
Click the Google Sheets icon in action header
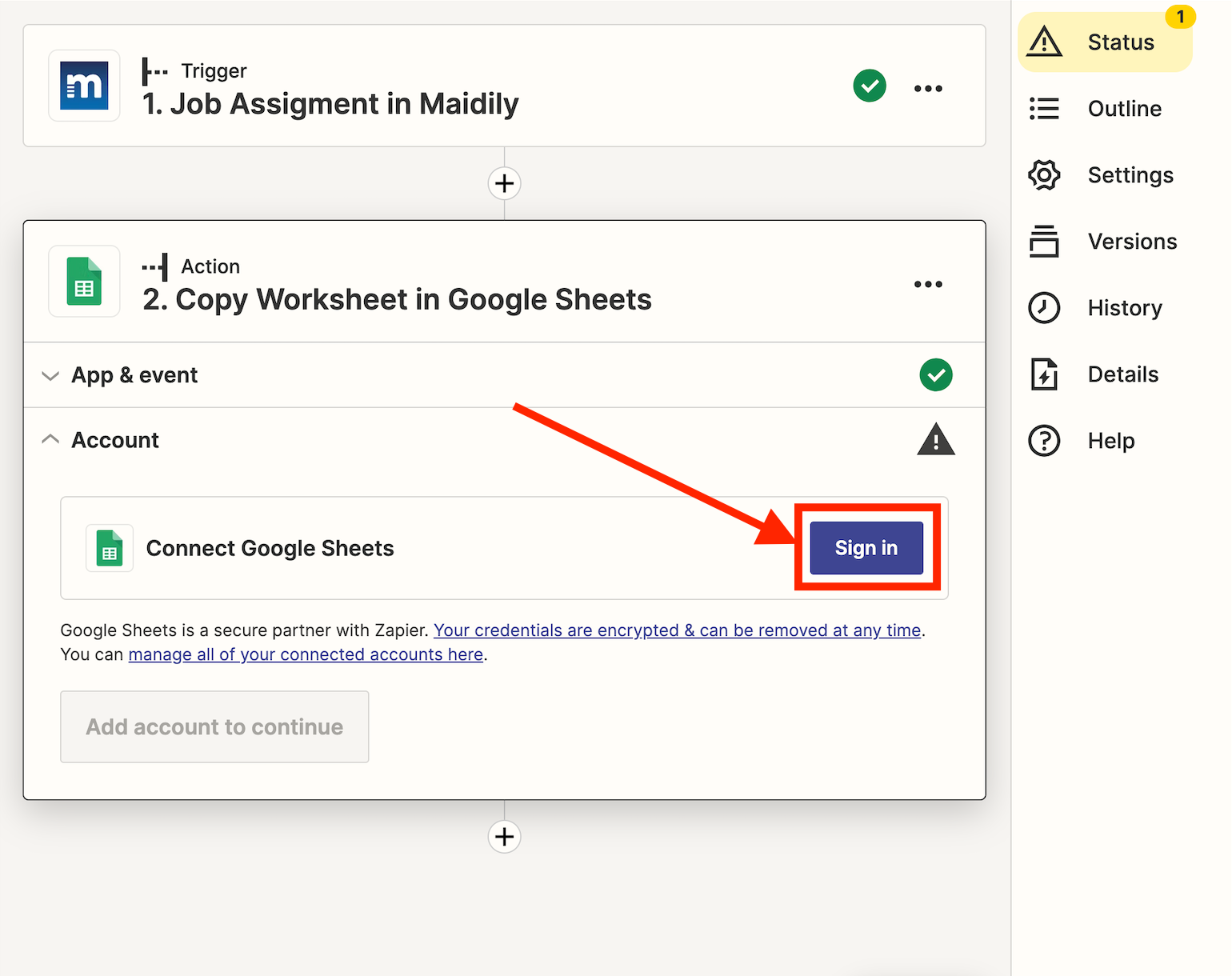pyautogui.click(x=84, y=281)
